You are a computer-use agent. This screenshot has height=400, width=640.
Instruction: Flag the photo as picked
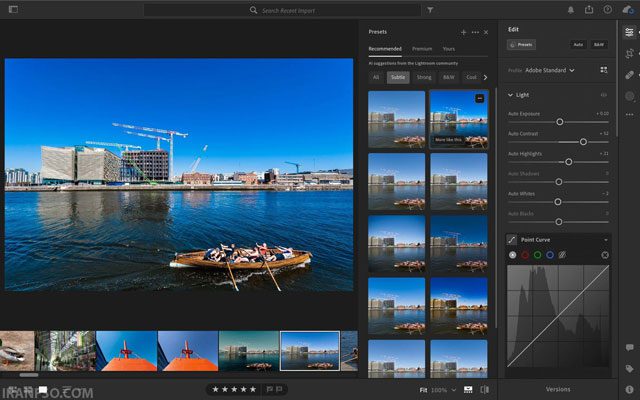point(269,389)
